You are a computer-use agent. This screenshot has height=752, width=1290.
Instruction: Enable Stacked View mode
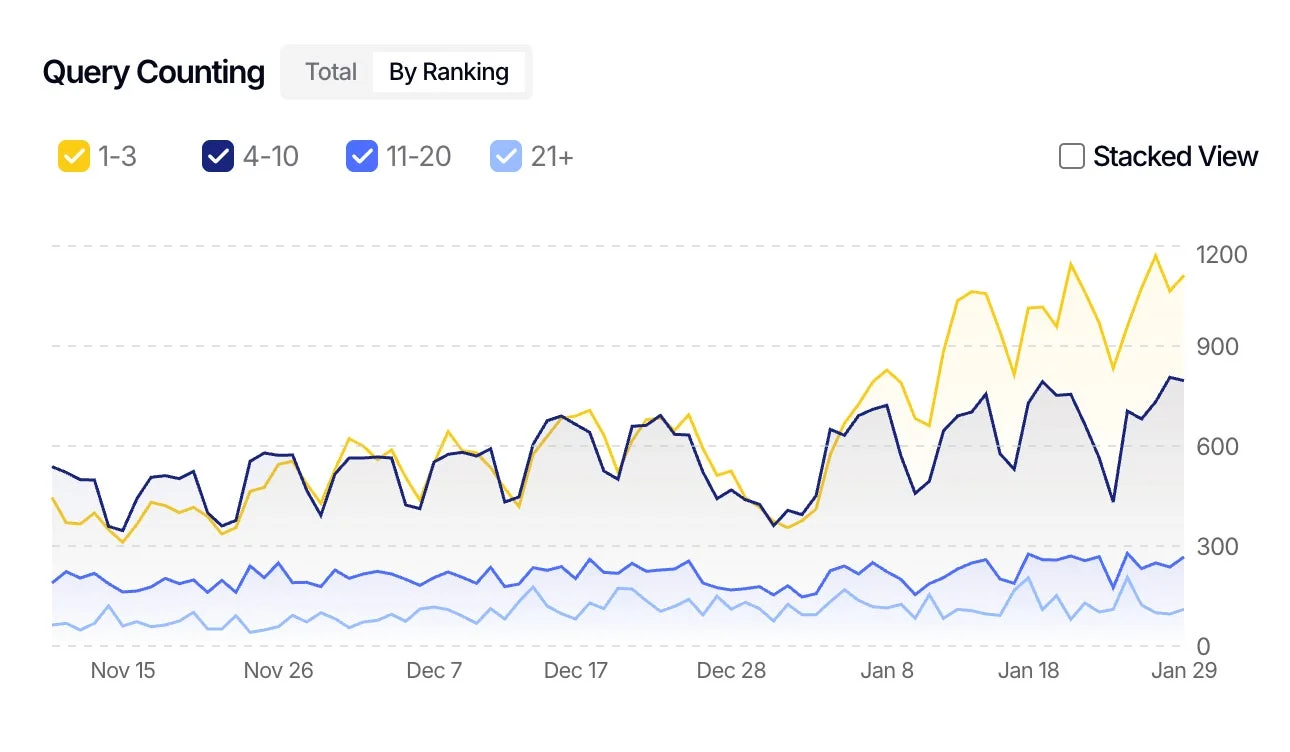(x=1071, y=156)
